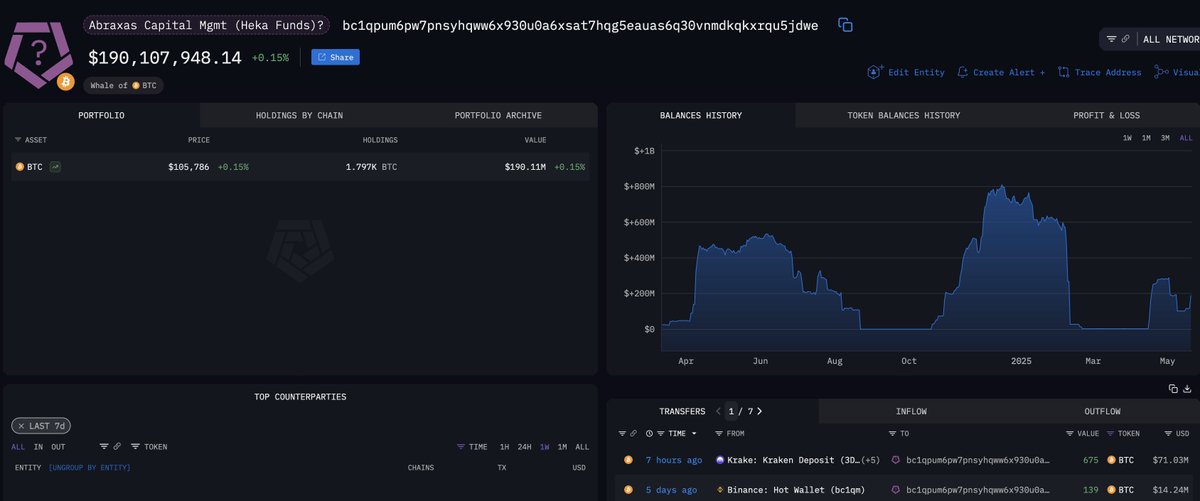Select ALL direction in counterparties
This screenshot has width=1200, height=501.
[x=18, y=446]
